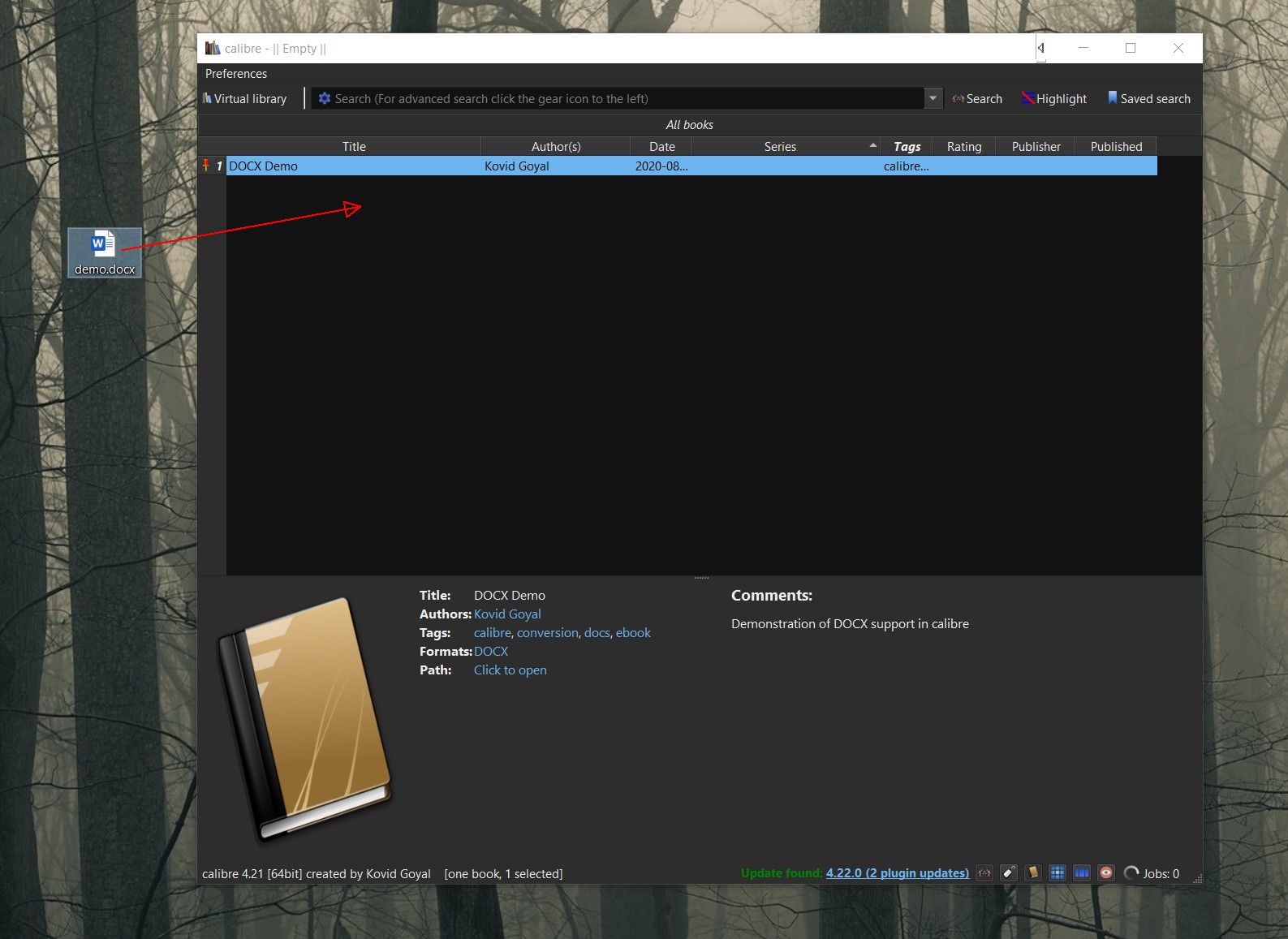This screenshot has height=939, width=1288.
Task: Click the calibre books icon in title bar
Action: pyautogui.click(x=213, y=49)
